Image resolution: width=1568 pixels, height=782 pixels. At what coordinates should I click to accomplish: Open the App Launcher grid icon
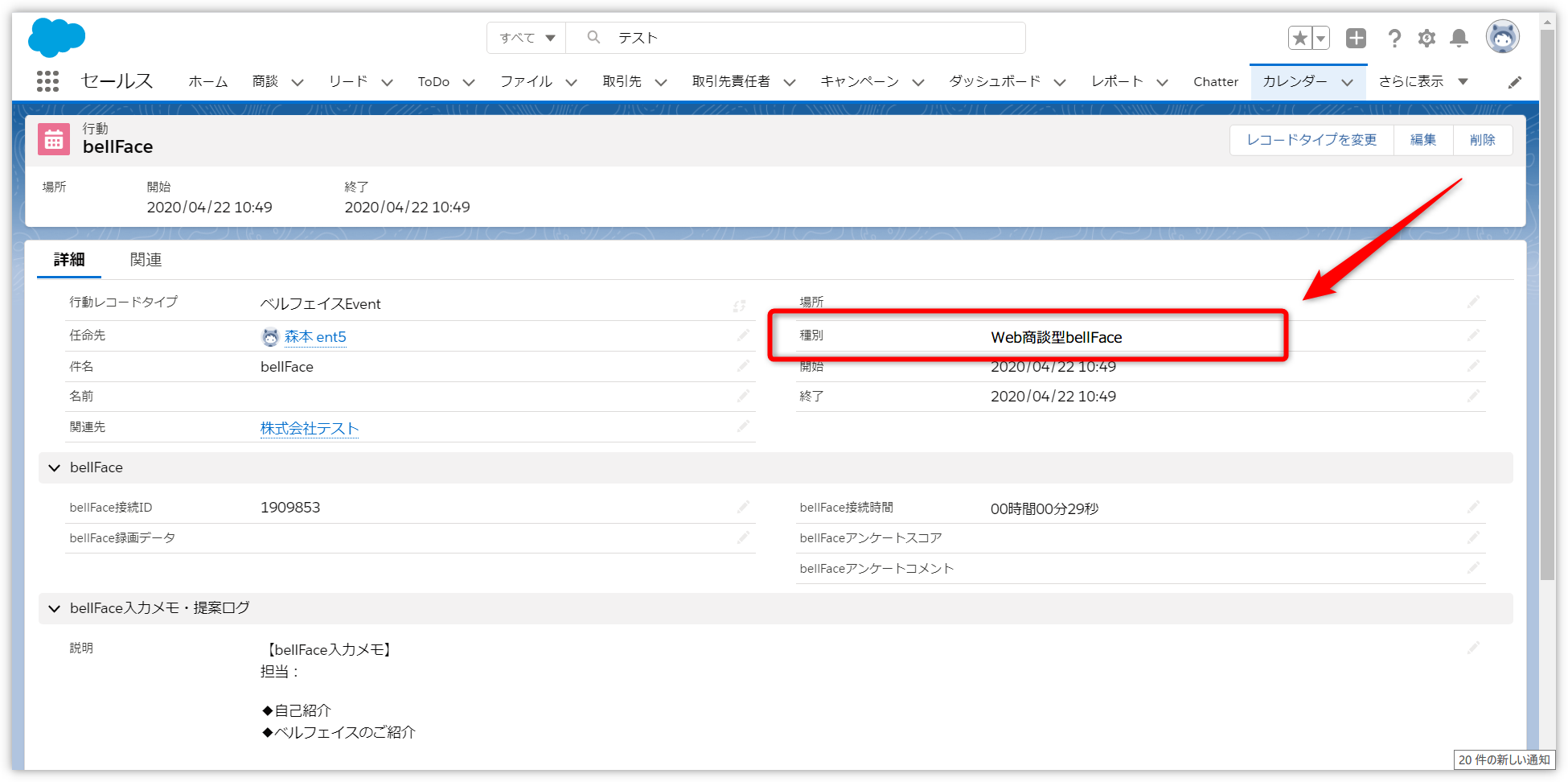pyautogui.click(x=47, y=81)
